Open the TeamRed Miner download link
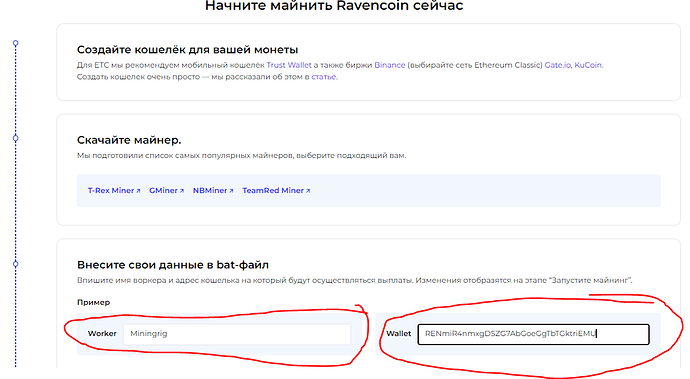This screenshot has height=379, width=690. (276, 191)
